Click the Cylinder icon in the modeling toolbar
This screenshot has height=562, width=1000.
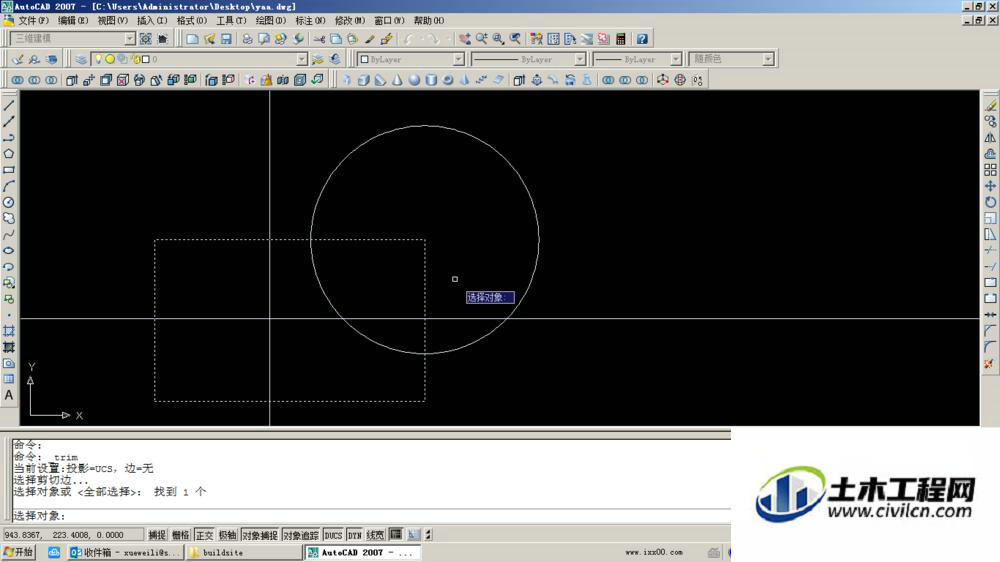click(431, 80)
